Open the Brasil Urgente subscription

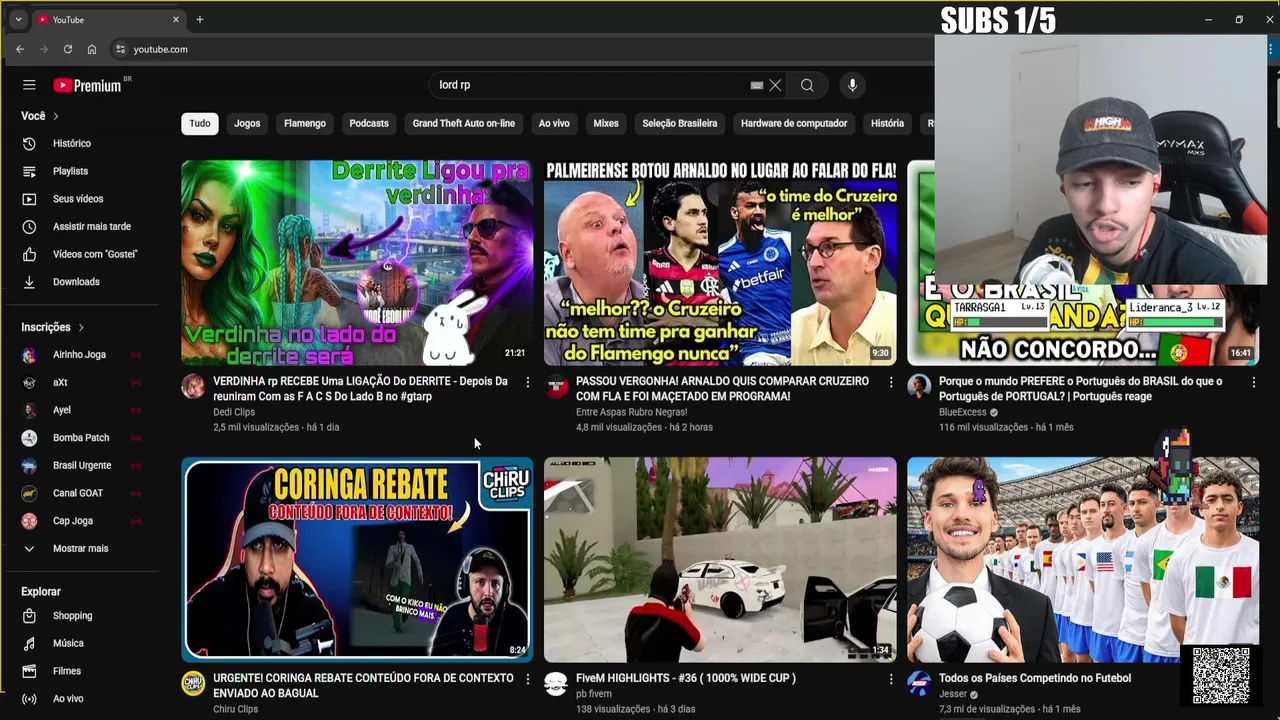[82, 465]
